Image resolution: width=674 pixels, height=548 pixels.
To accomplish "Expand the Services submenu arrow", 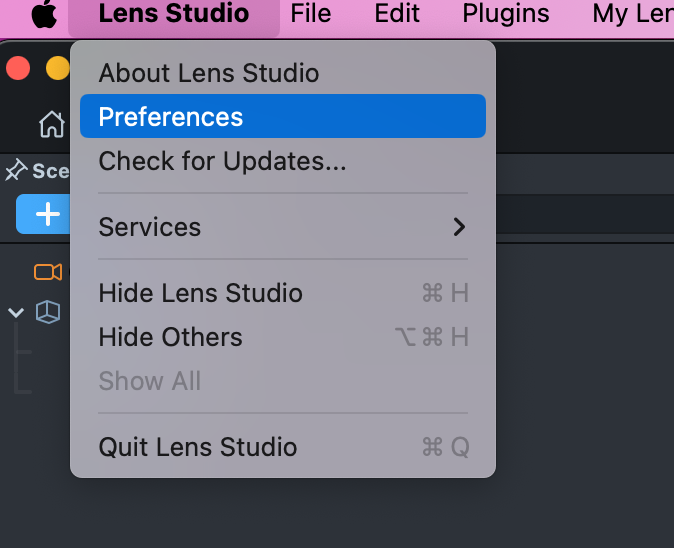I will (x=459, y=227).
